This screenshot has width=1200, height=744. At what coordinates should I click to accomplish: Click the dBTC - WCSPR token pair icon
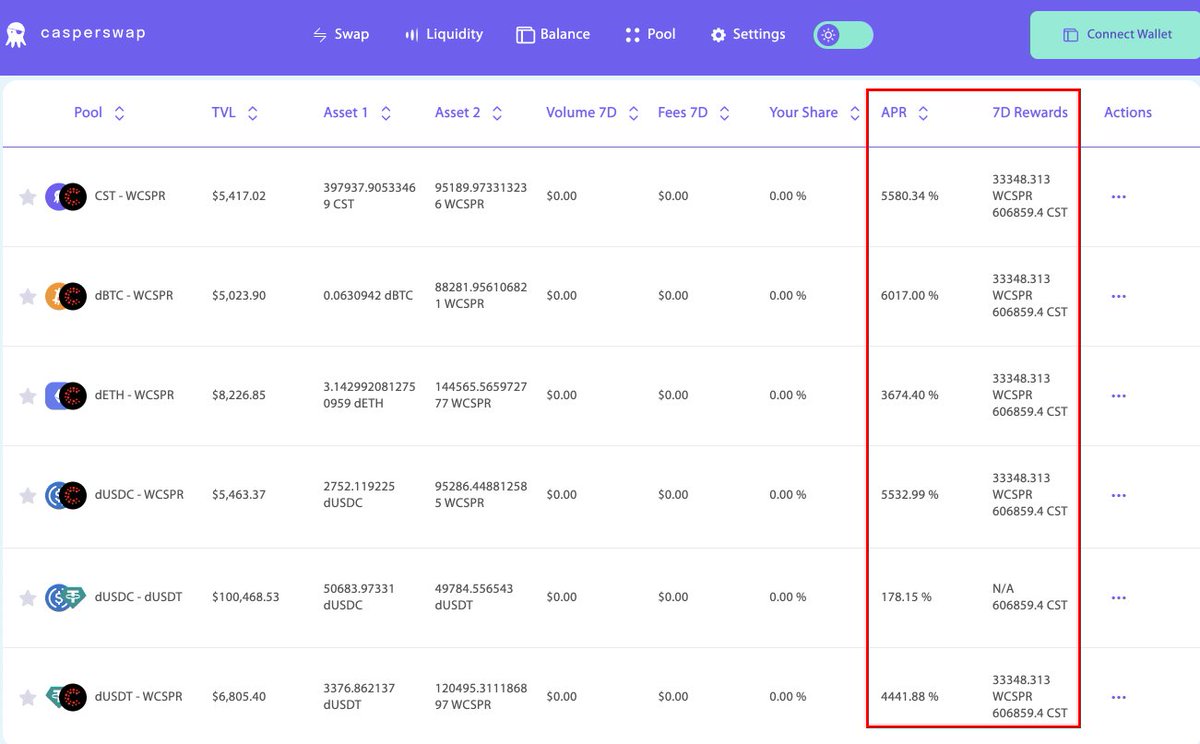pos(66,296)
